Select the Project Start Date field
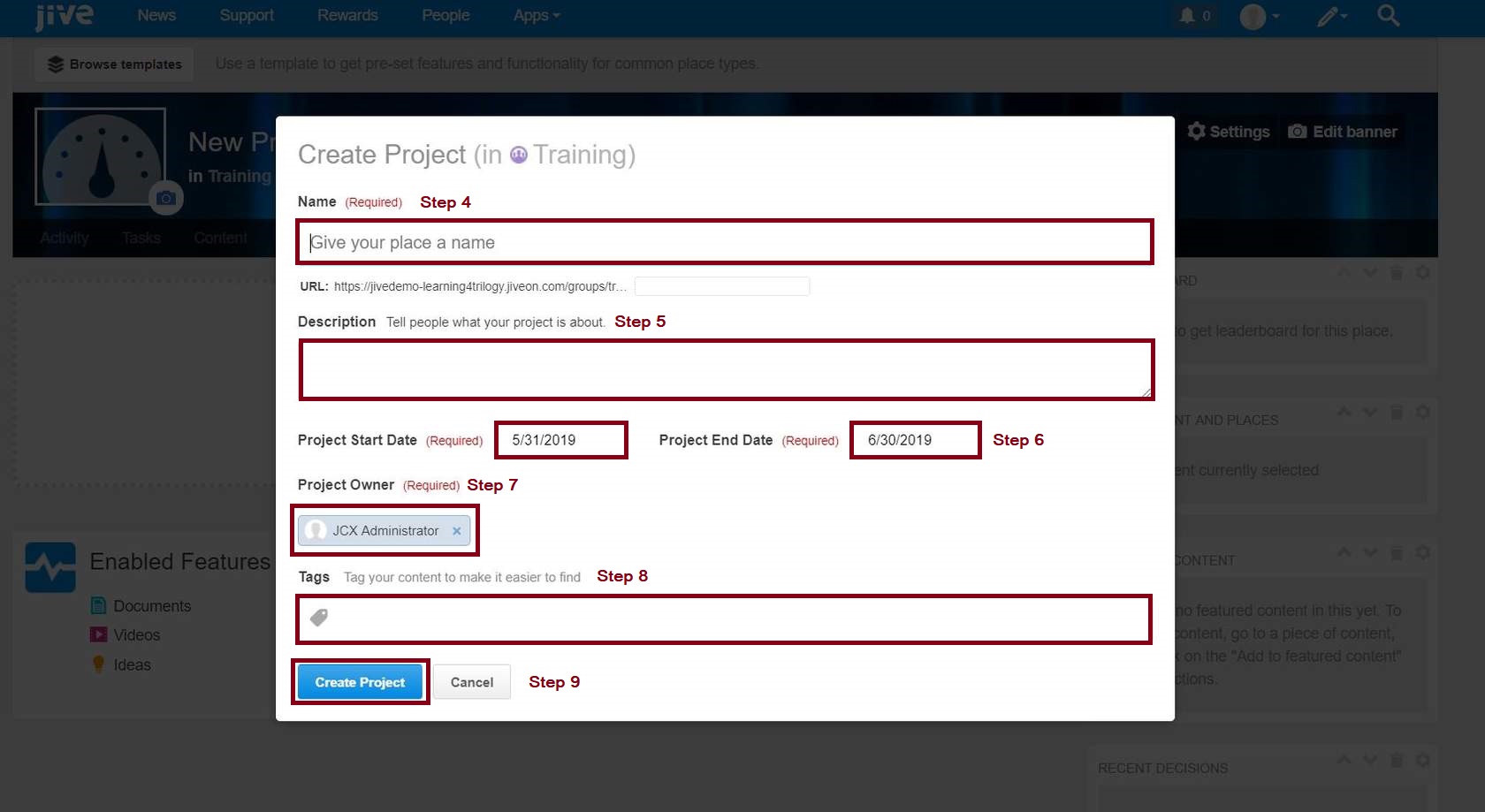 point(560,440)
